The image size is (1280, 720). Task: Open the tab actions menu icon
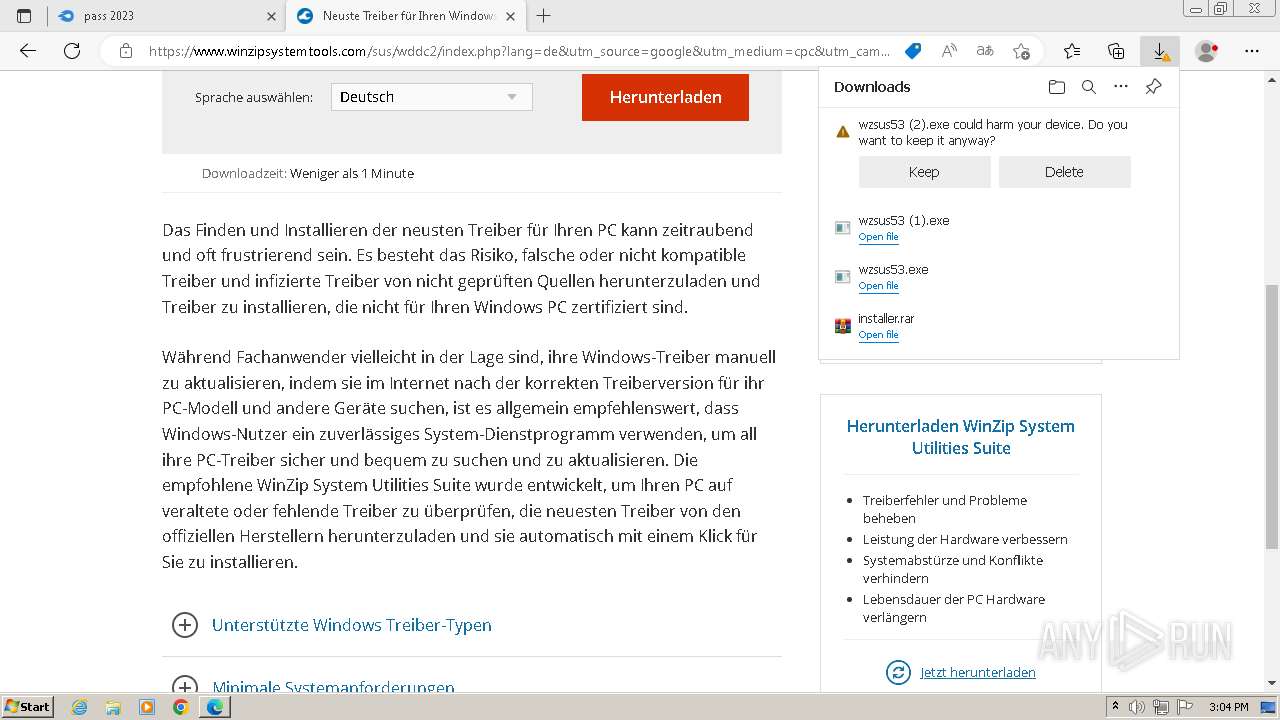tap(24, 16)
